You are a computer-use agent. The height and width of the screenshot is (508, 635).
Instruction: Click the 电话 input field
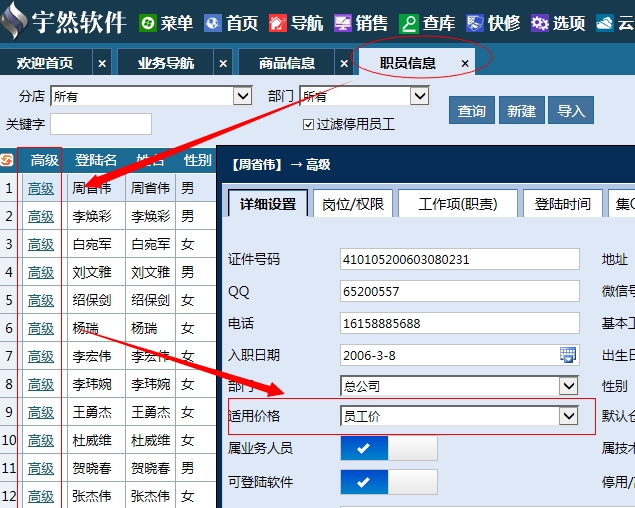[x=460, y=323]
